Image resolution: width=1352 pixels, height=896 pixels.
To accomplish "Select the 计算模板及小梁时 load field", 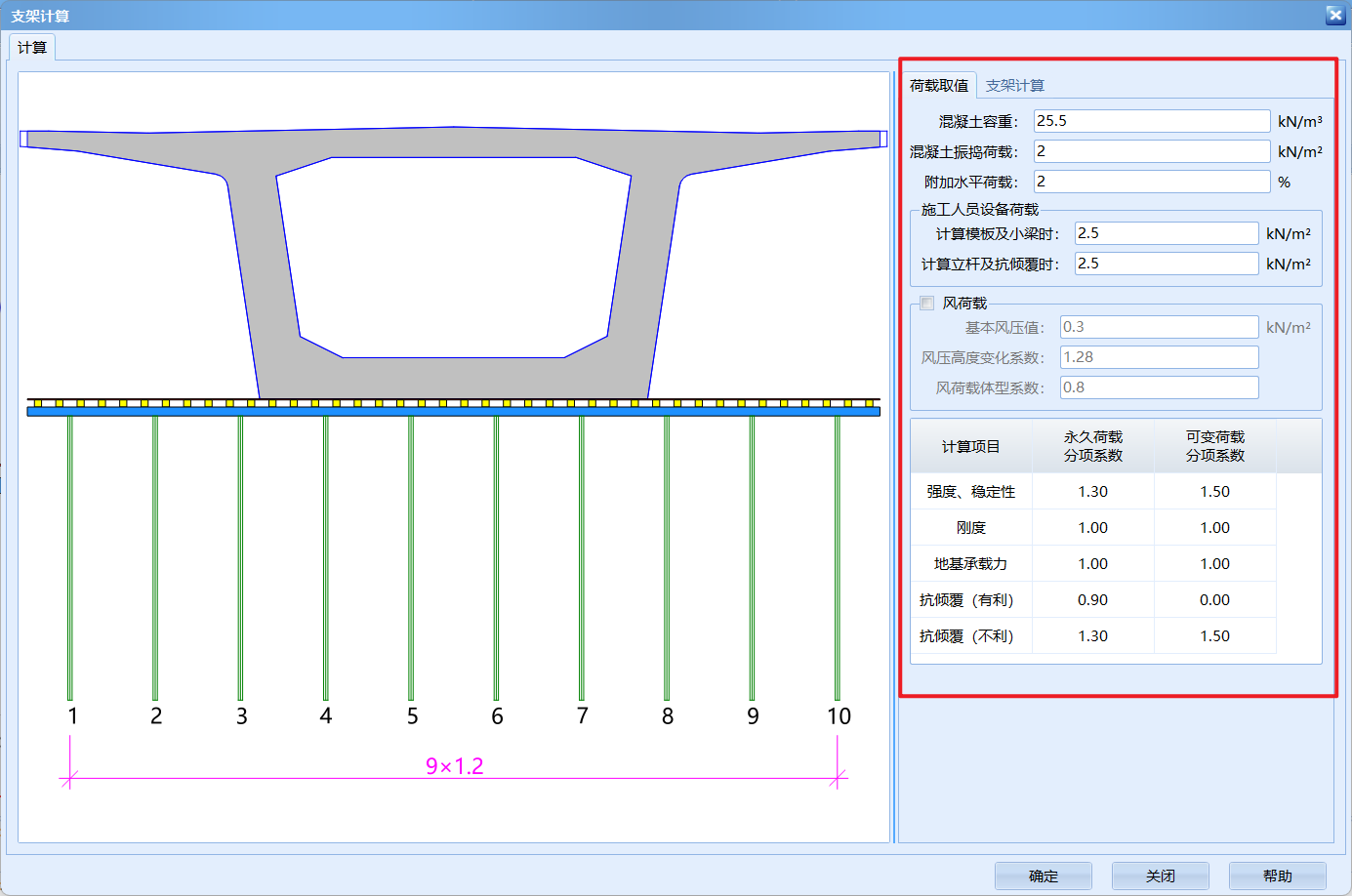I will pos(1166,233).
